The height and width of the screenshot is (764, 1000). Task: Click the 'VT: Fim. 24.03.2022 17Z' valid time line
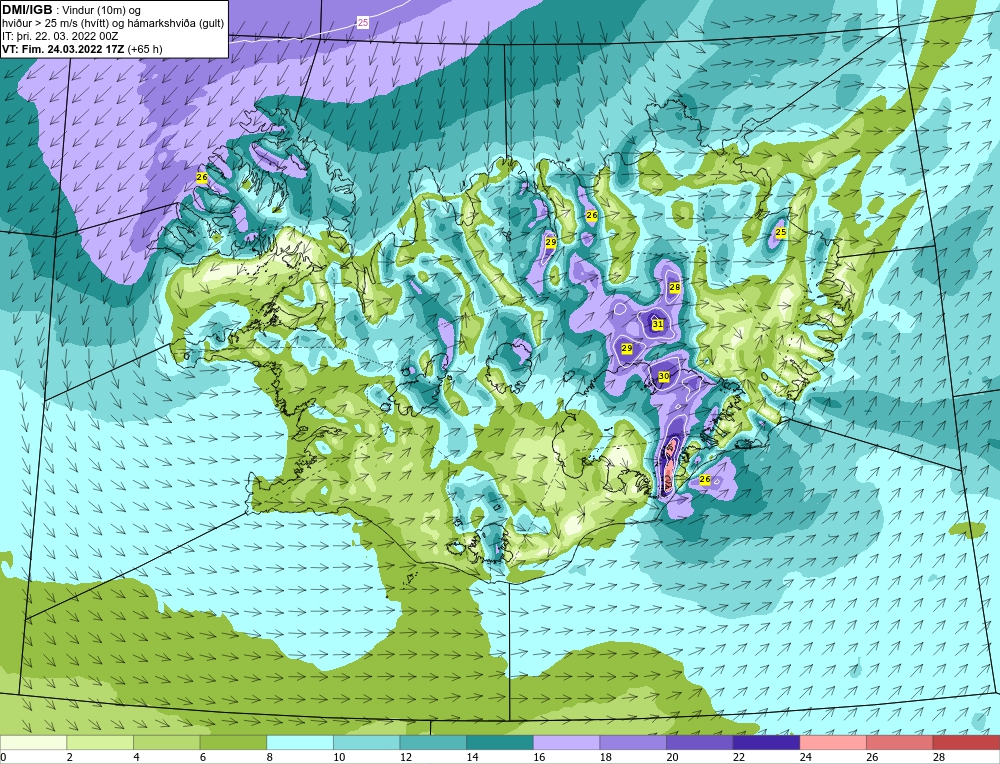click(64, 49)
